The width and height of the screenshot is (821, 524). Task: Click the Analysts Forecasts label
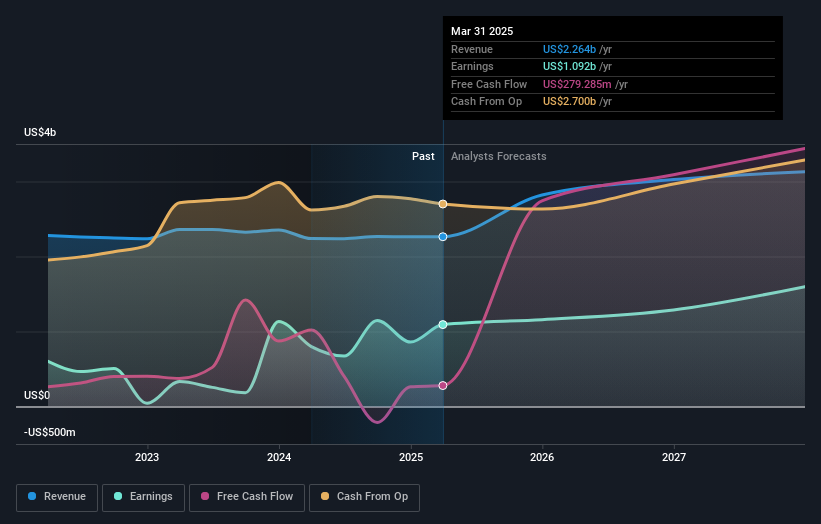pyautogui.click(x=498, y=157)
